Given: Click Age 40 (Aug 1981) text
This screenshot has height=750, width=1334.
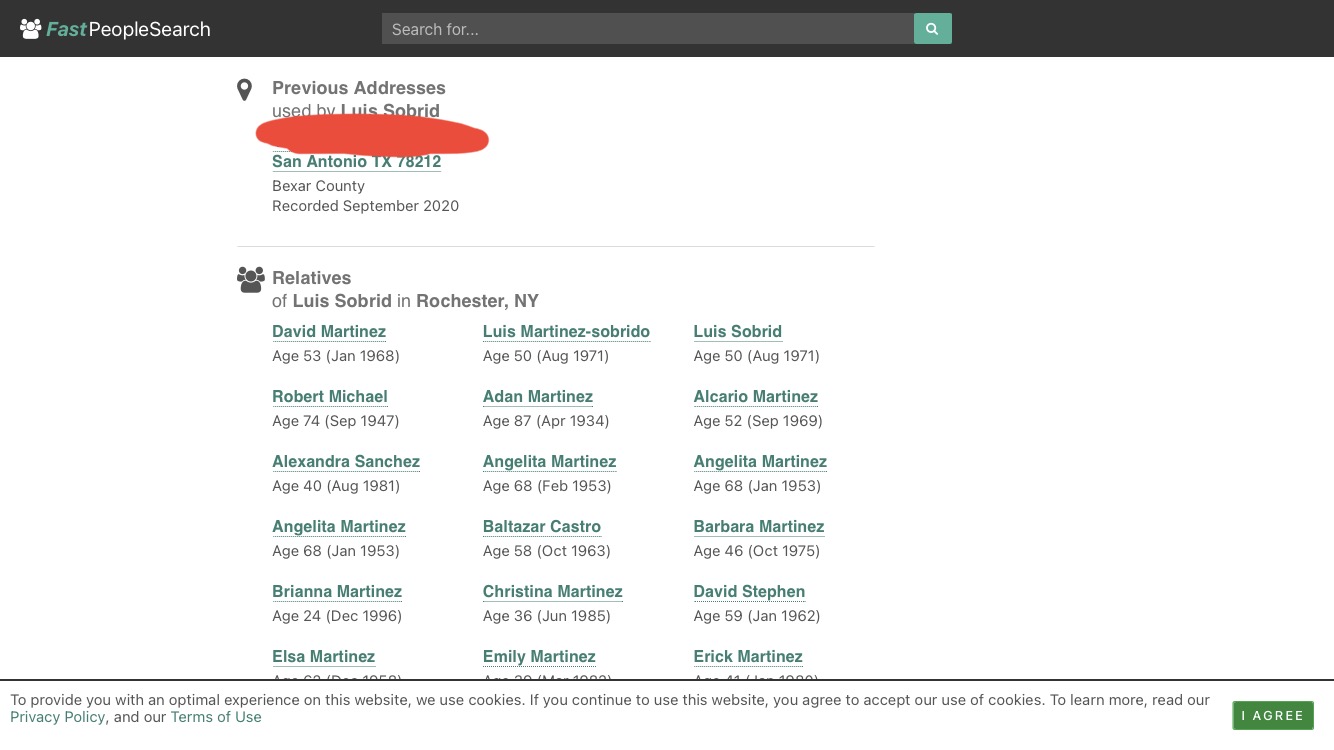Looking at the screenshot, I should pos(336,486).
